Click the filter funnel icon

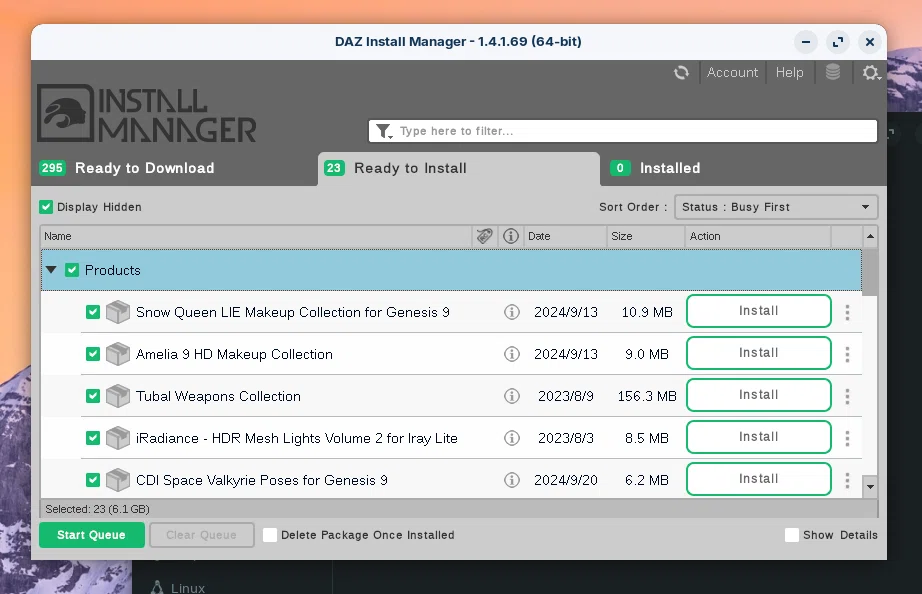tap(384, 131)
